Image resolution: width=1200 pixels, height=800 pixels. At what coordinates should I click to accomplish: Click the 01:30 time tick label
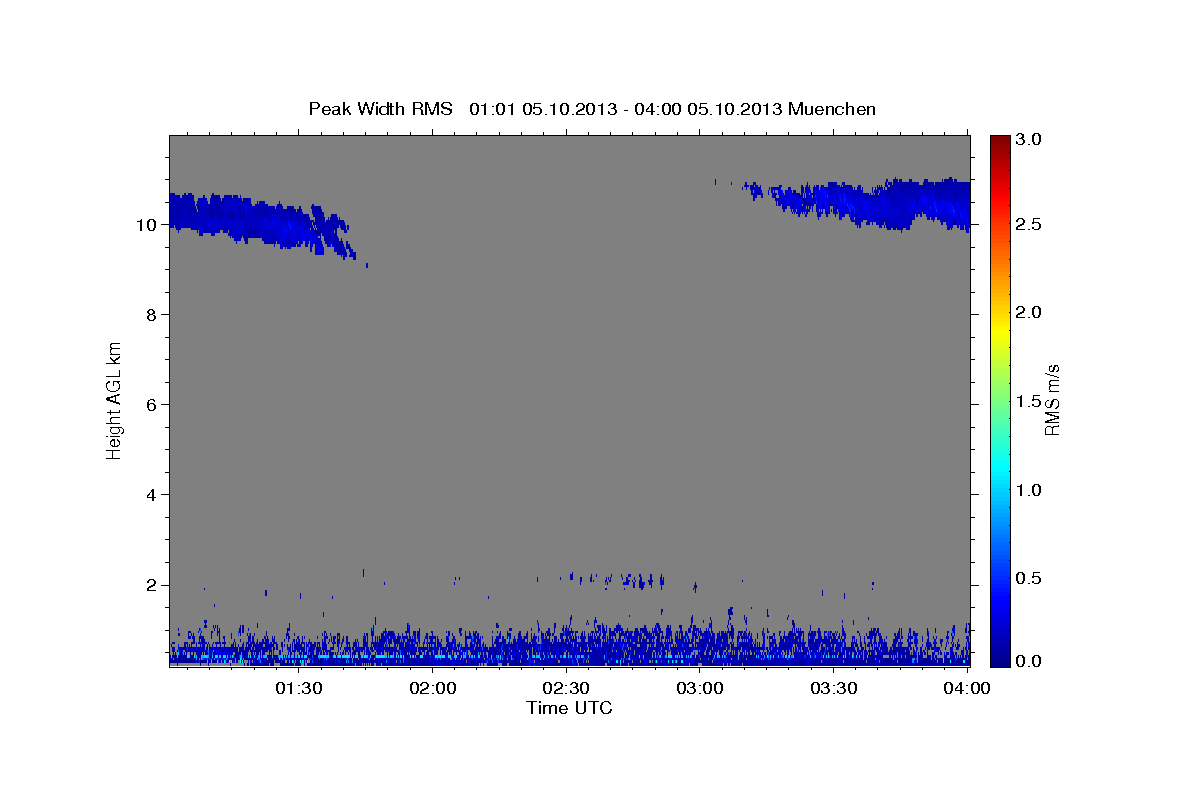[x=299, y=688]
